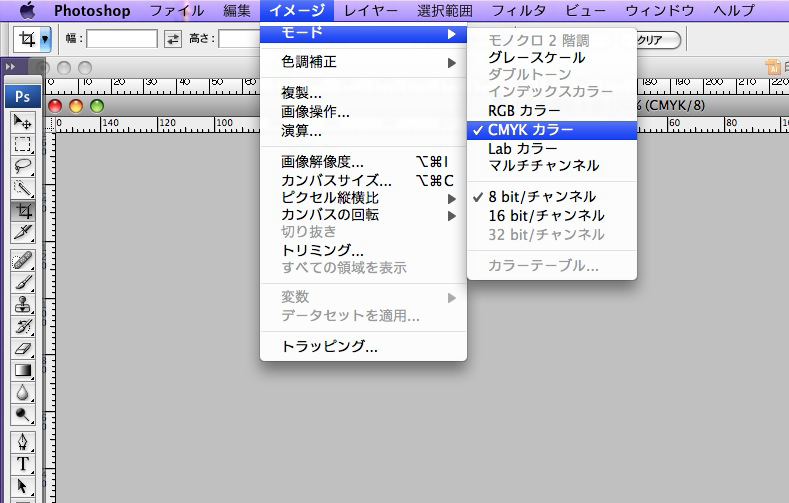This screenshot has height=503, width=789.
Task: Open Crop tool preset picker dropdown
Action: (45, 39)
